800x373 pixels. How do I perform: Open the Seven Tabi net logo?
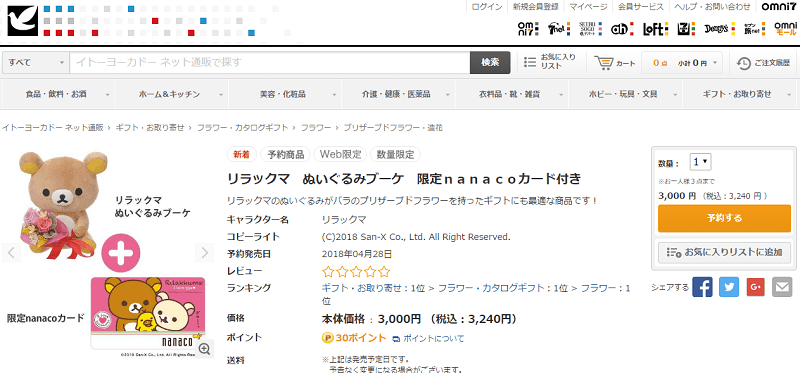coord(754,29)
